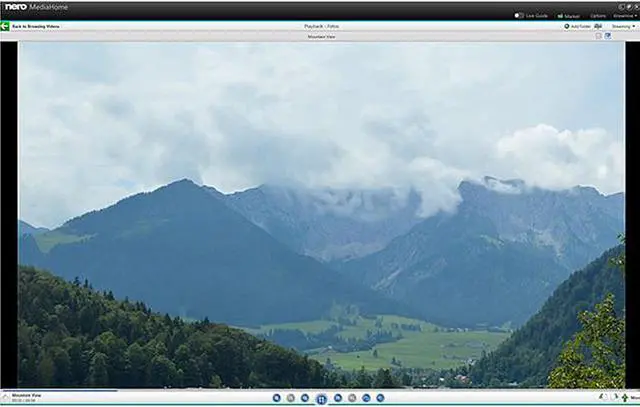Click the green back arrow icon
This screenshot has height=407, width=640.
[x=4, y=26]
